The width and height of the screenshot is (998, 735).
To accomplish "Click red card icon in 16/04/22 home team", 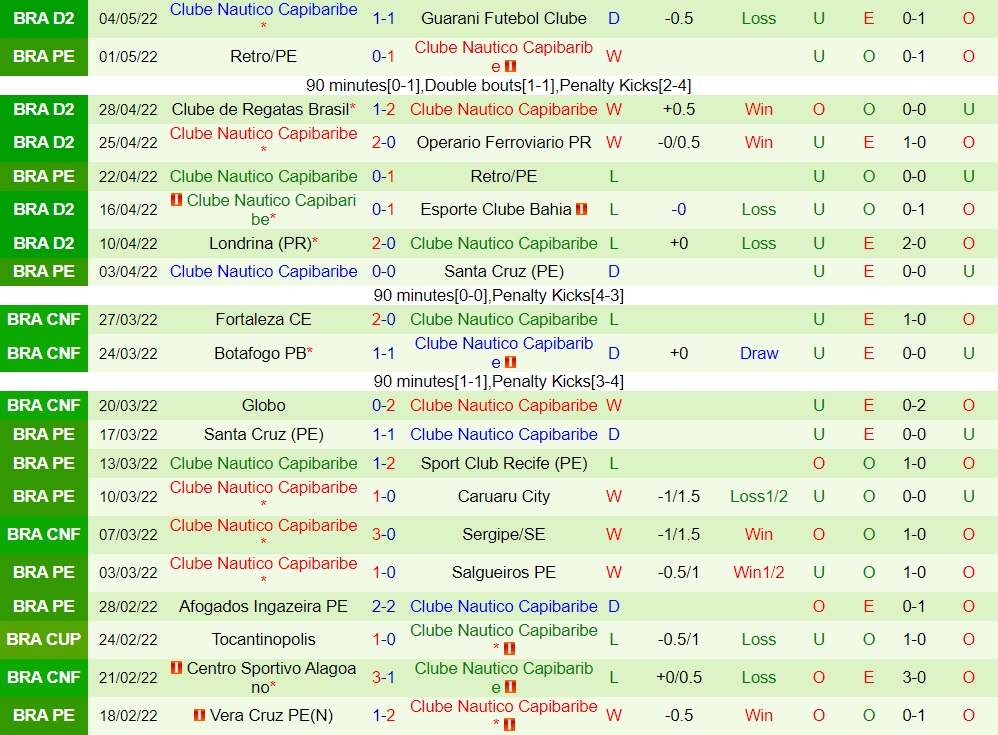I will tap(176, 200).
